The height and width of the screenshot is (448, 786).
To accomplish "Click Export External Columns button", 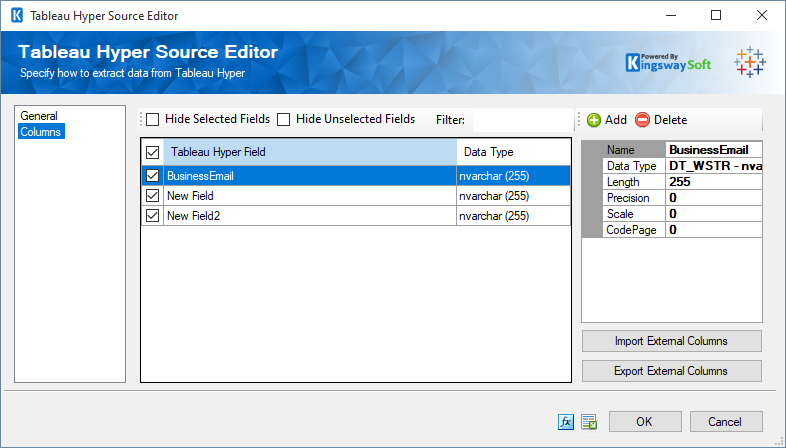I will coord(672,371).
